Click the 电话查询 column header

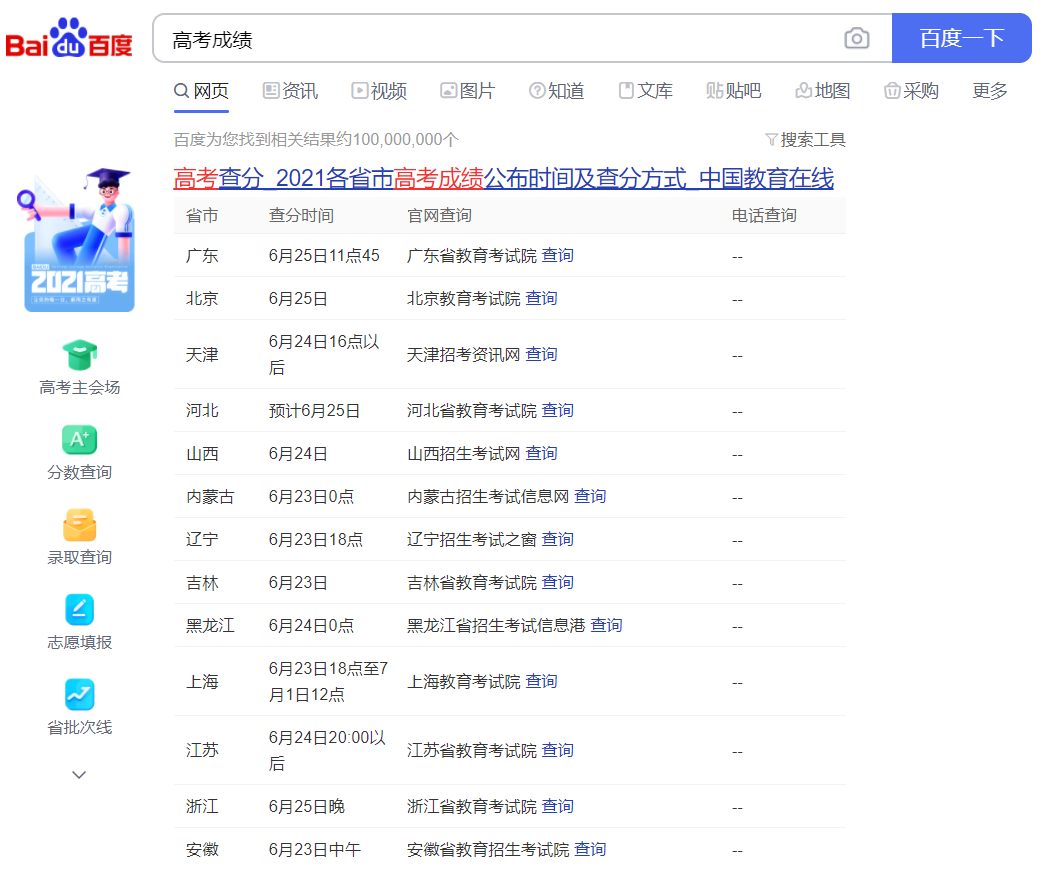pyautogui.click(x=764, y=215)
